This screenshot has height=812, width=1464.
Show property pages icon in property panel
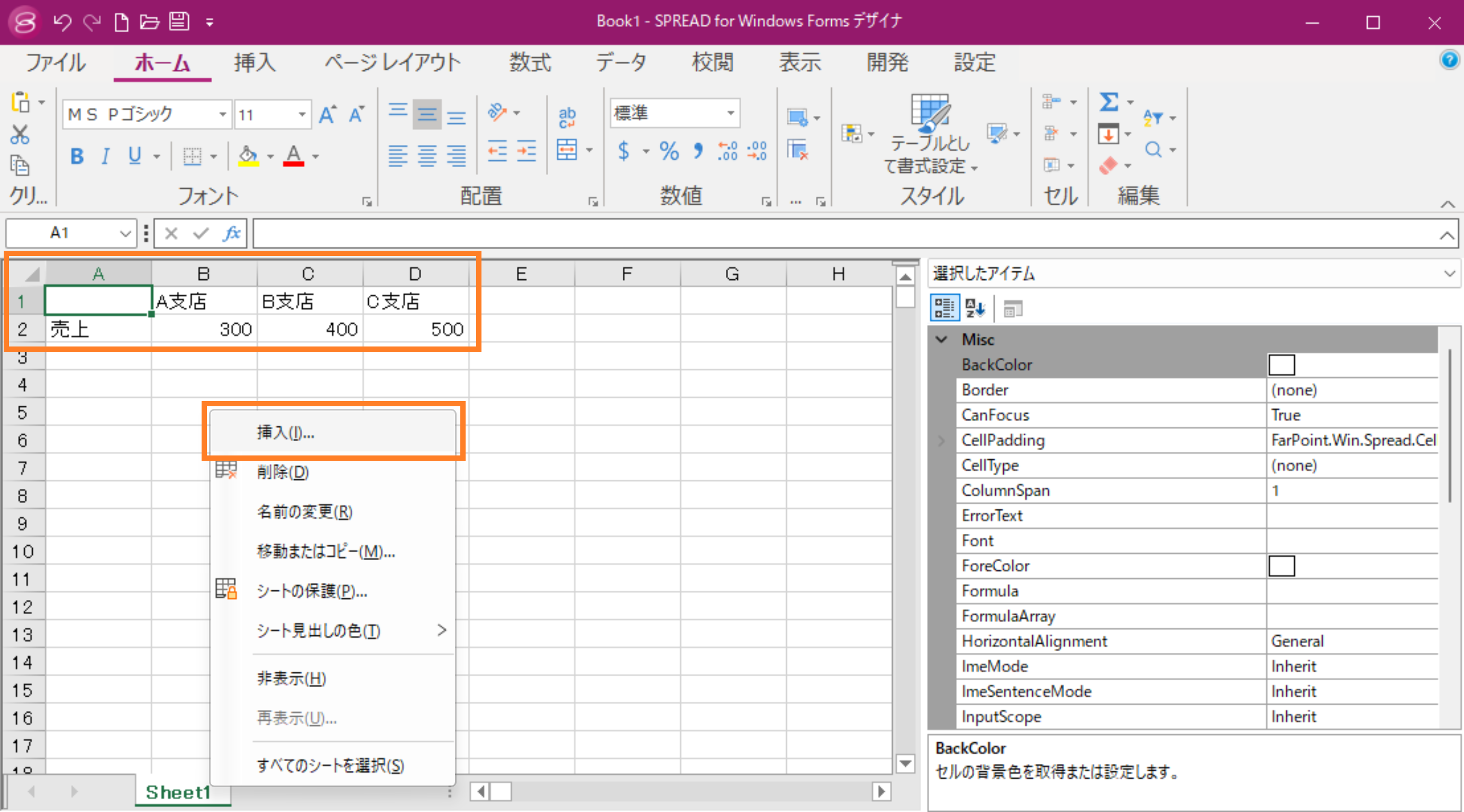pyautogui.click(x=1012, y=308)
